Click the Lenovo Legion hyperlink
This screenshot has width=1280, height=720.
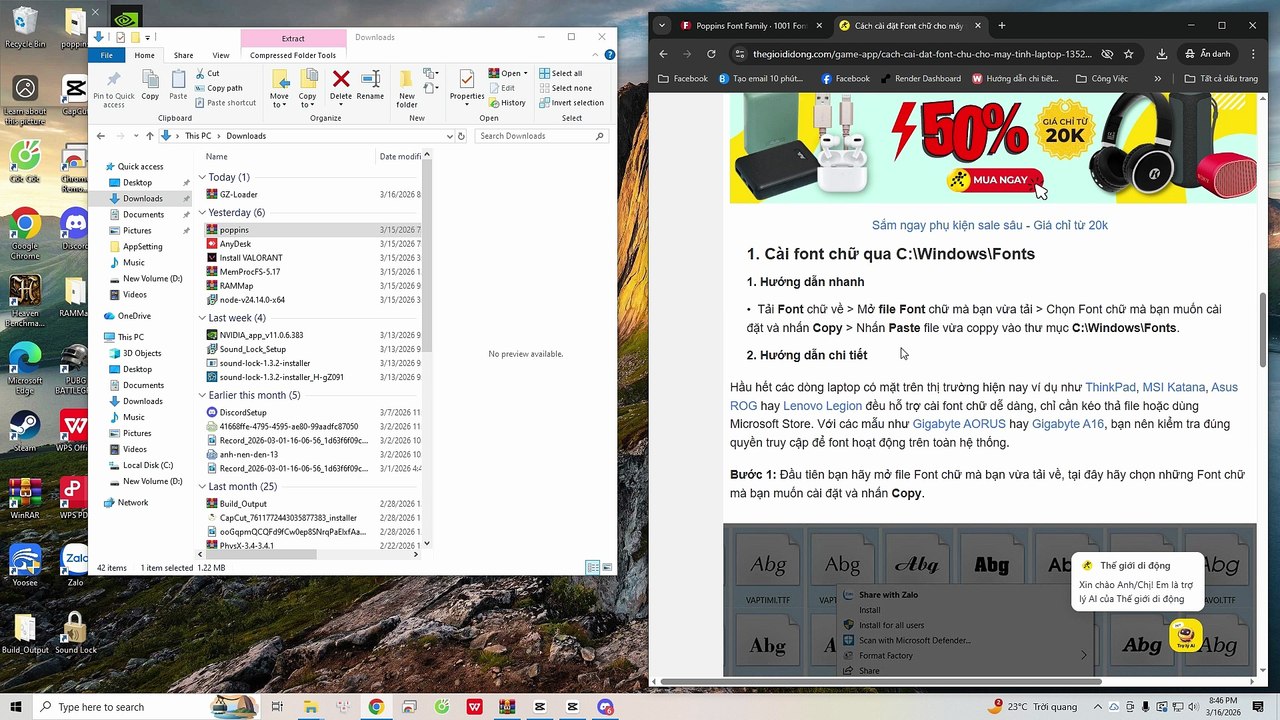click(822, 406)
